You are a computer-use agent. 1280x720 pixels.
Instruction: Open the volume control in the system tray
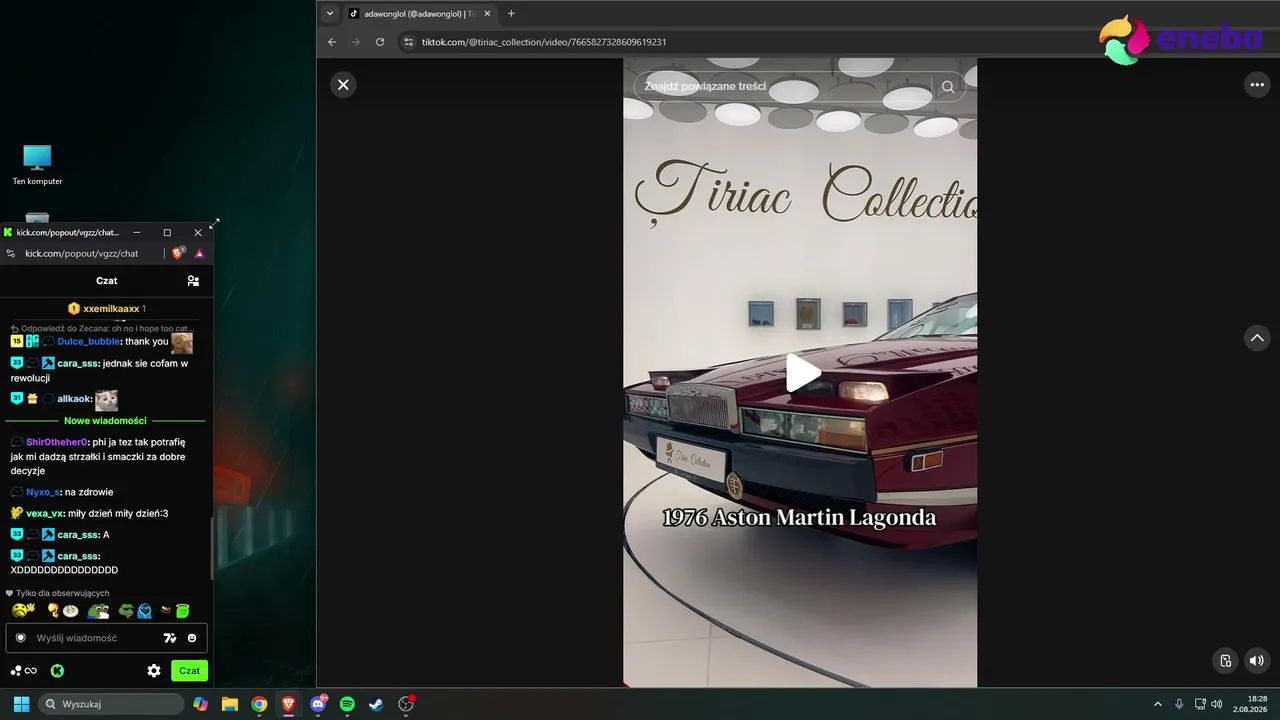[1217, 704]
